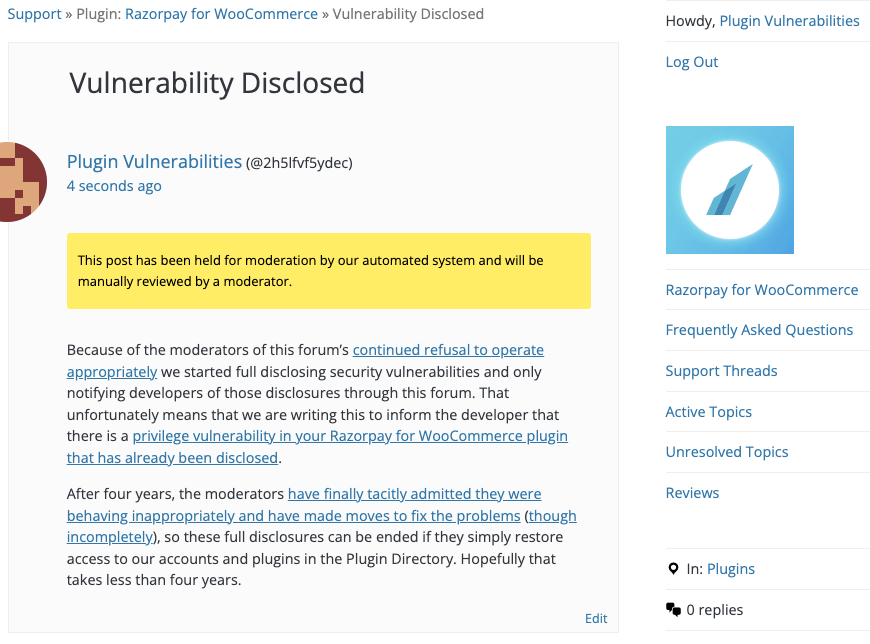Click the speech bubbles replies icon
870x644 pixels.
(673, 610)
